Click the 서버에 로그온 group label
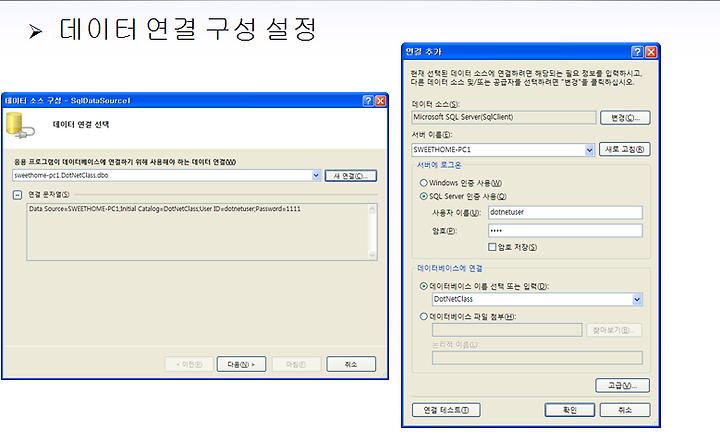 [439, 165]
